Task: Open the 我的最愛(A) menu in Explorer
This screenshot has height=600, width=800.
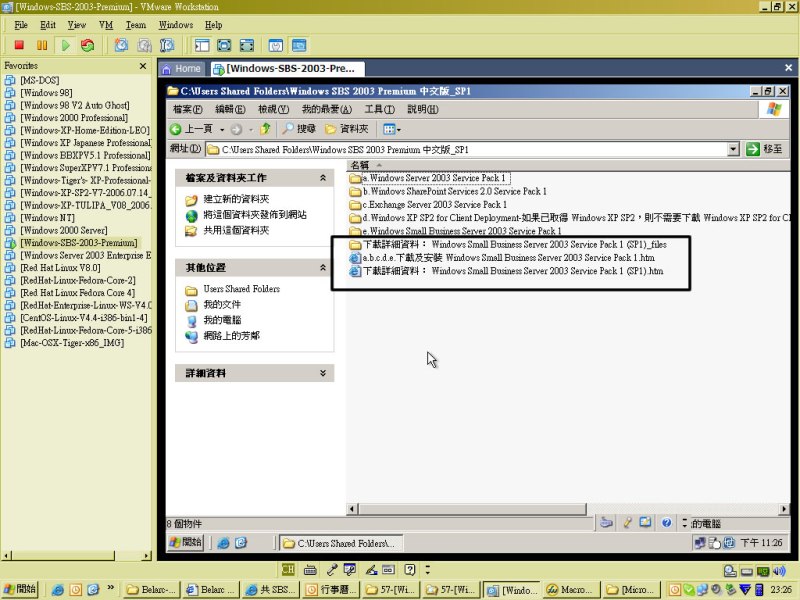Action: point(327,109)
